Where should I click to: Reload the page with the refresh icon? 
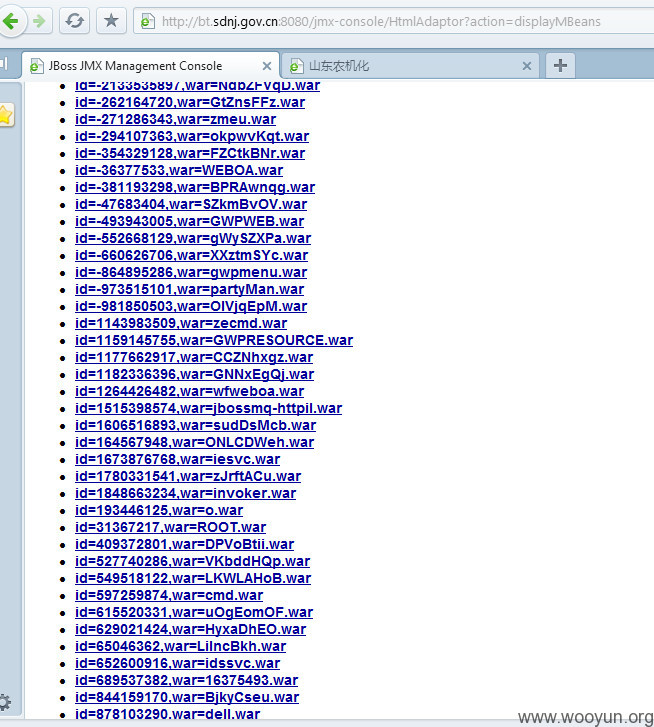tap(74, 21)
